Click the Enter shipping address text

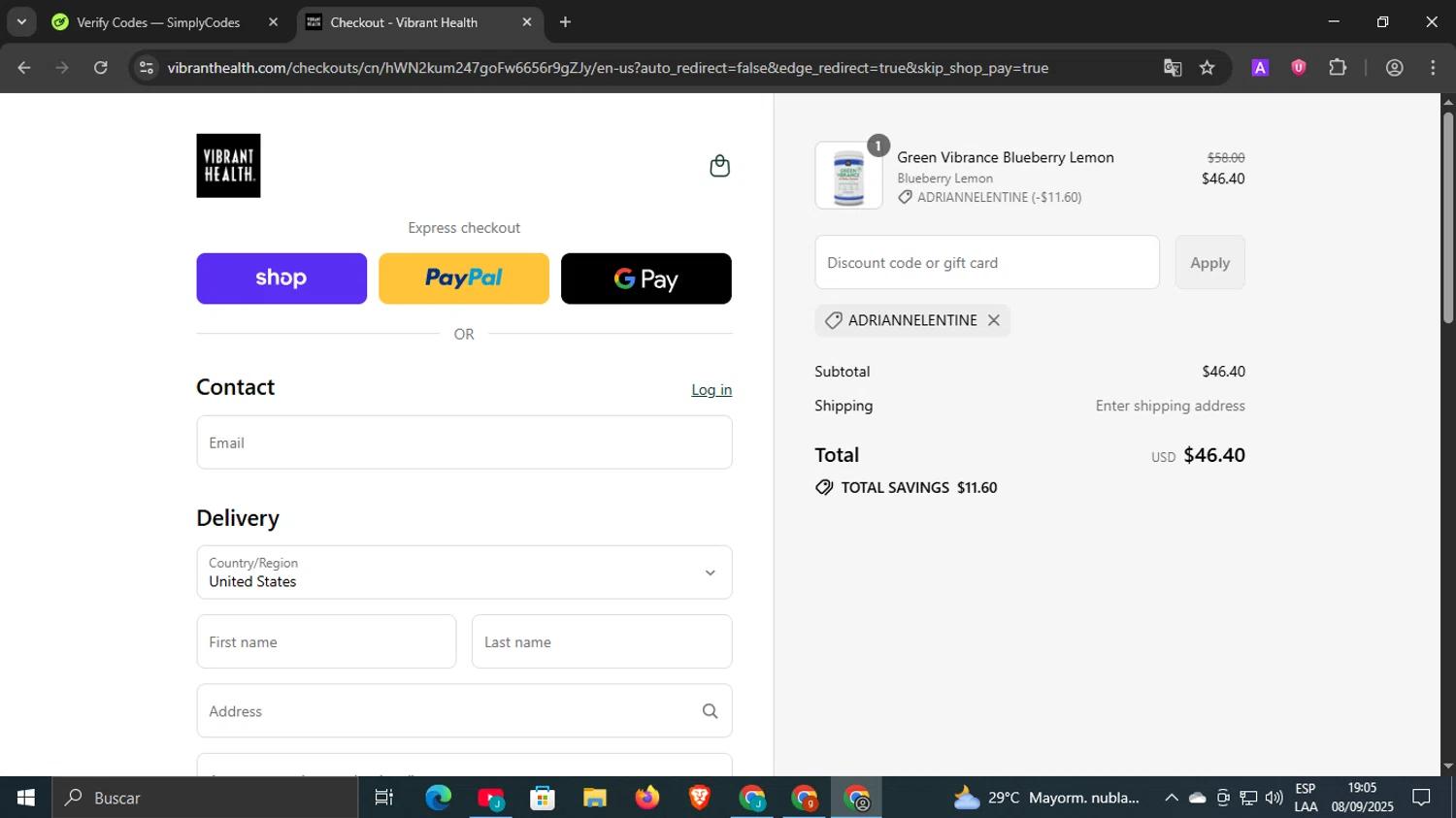(x=1171, y=406)
